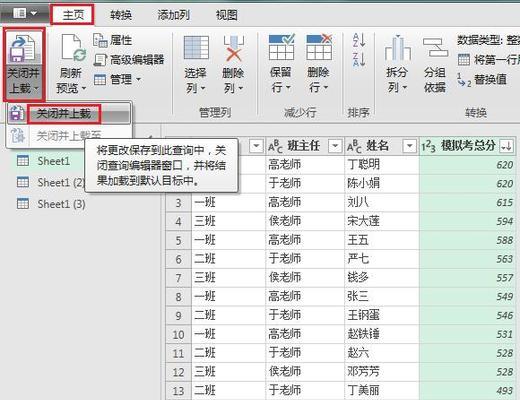Select cell 赵铁锤
Screen dimensions: 520x400
coord(382,334)
